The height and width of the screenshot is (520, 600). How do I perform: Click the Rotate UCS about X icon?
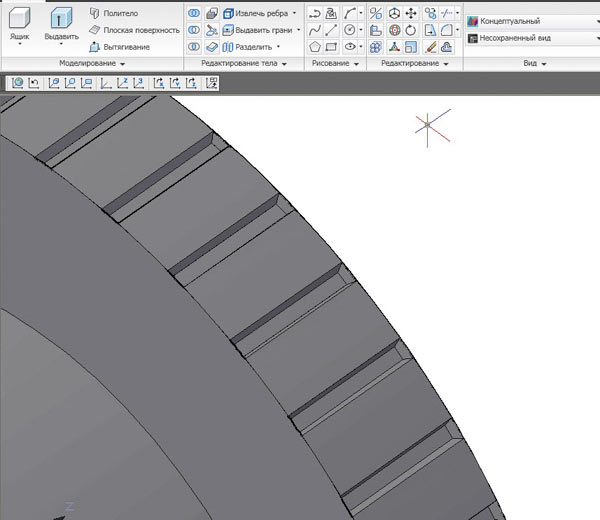(x=158, y=83)
